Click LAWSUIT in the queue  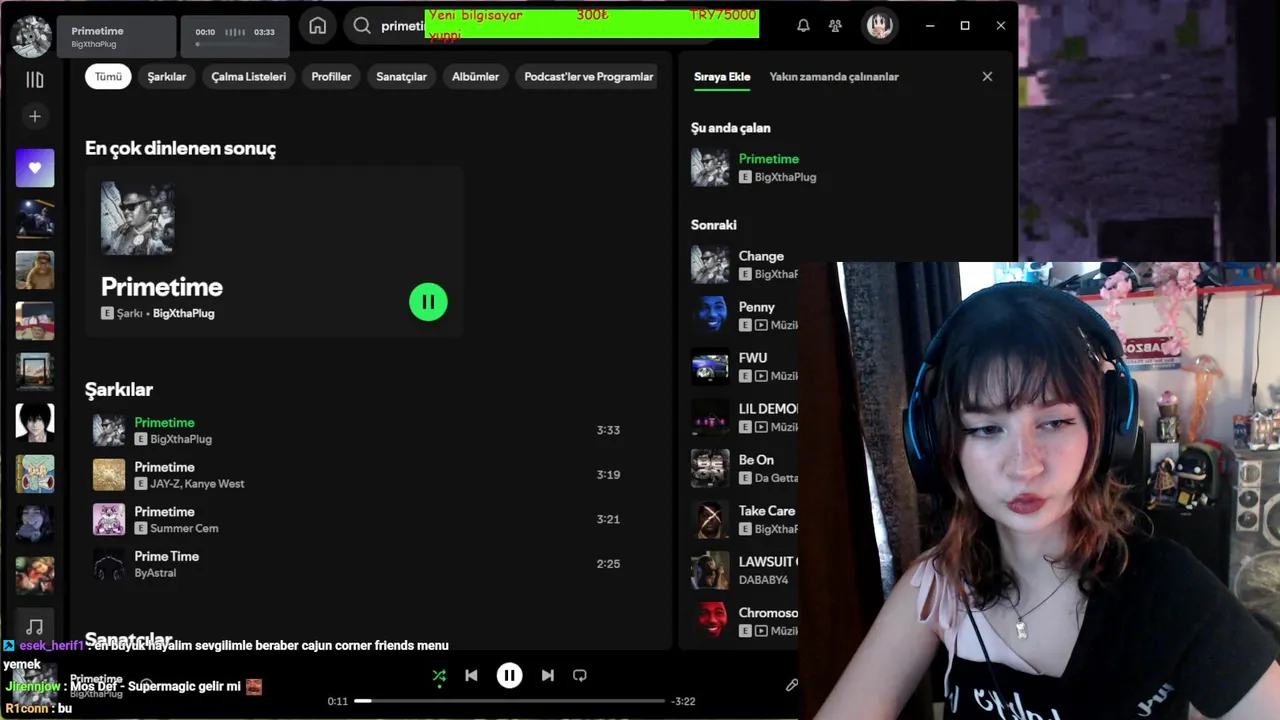point(767,562)
